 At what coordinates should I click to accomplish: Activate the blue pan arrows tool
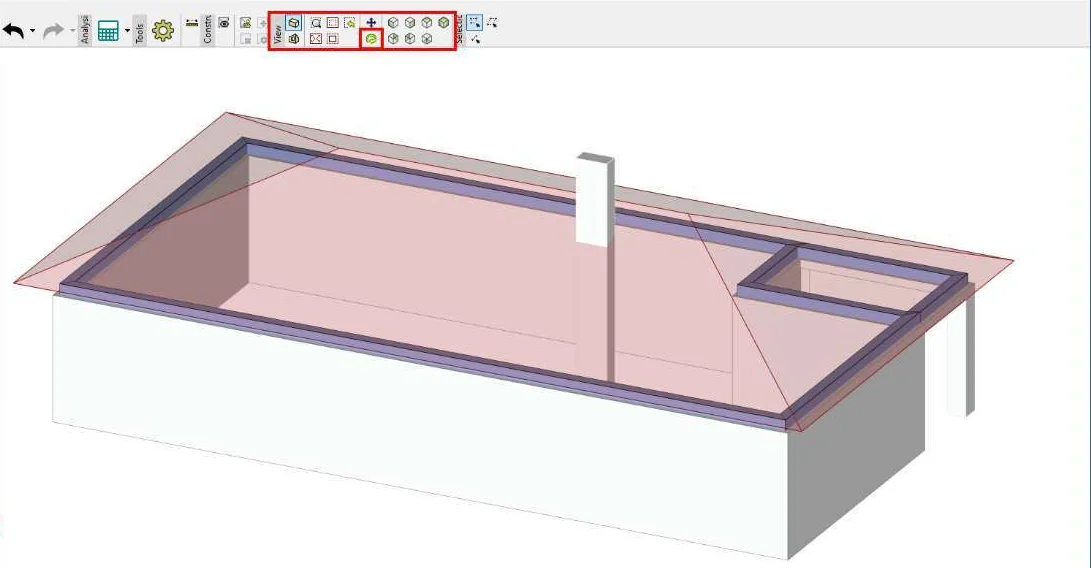pyautogui.click(x=371, y=23)
